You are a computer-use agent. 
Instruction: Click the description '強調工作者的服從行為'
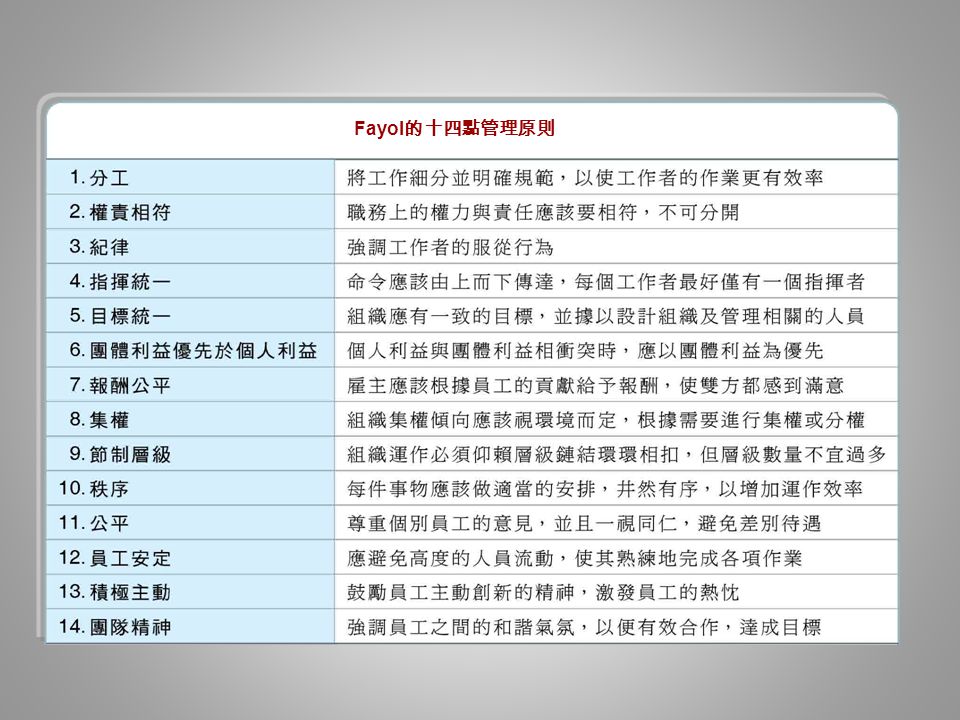[x=450, y=247]
